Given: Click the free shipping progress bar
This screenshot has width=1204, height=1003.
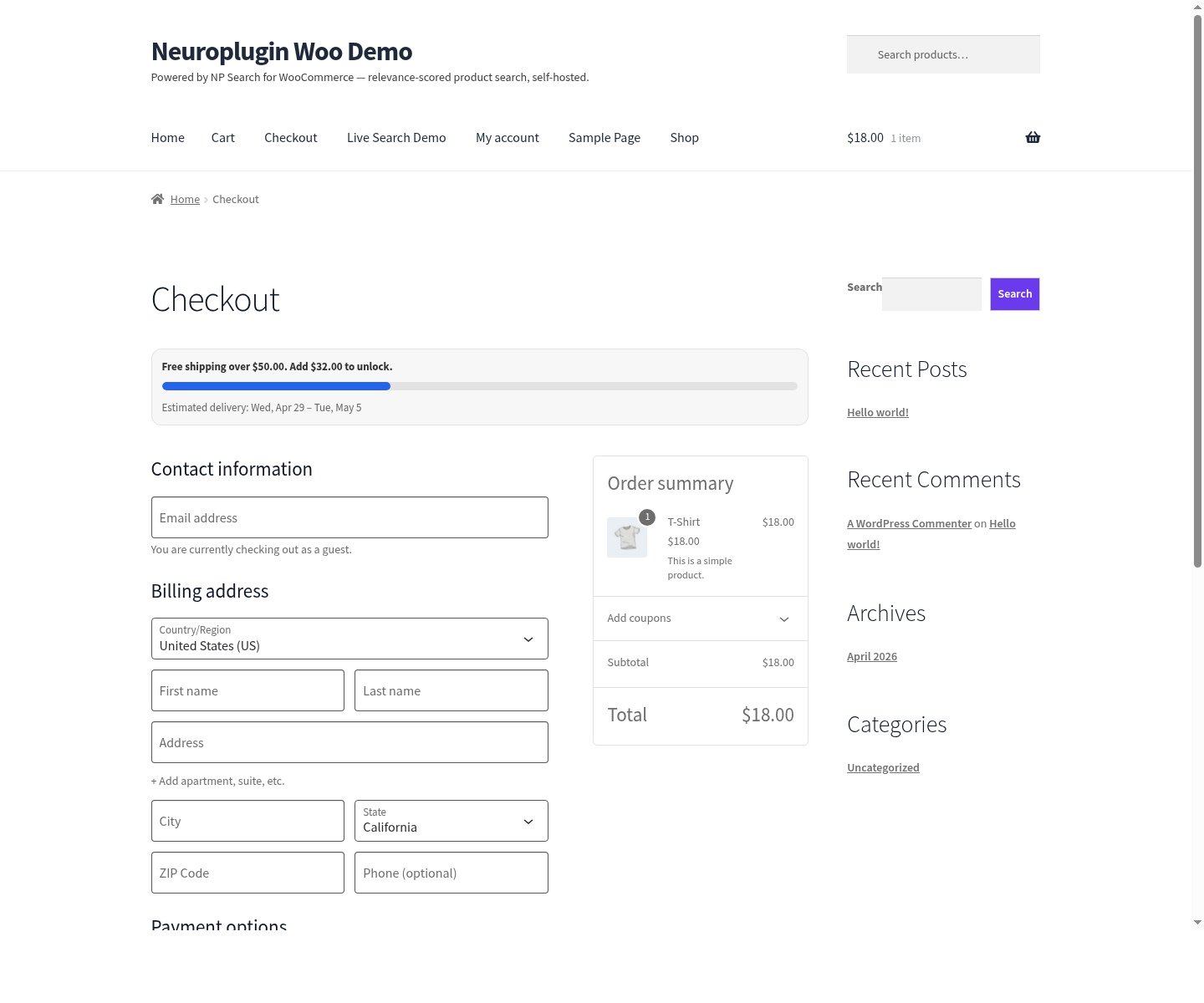Looking at the screenshot, I should 480,386.
